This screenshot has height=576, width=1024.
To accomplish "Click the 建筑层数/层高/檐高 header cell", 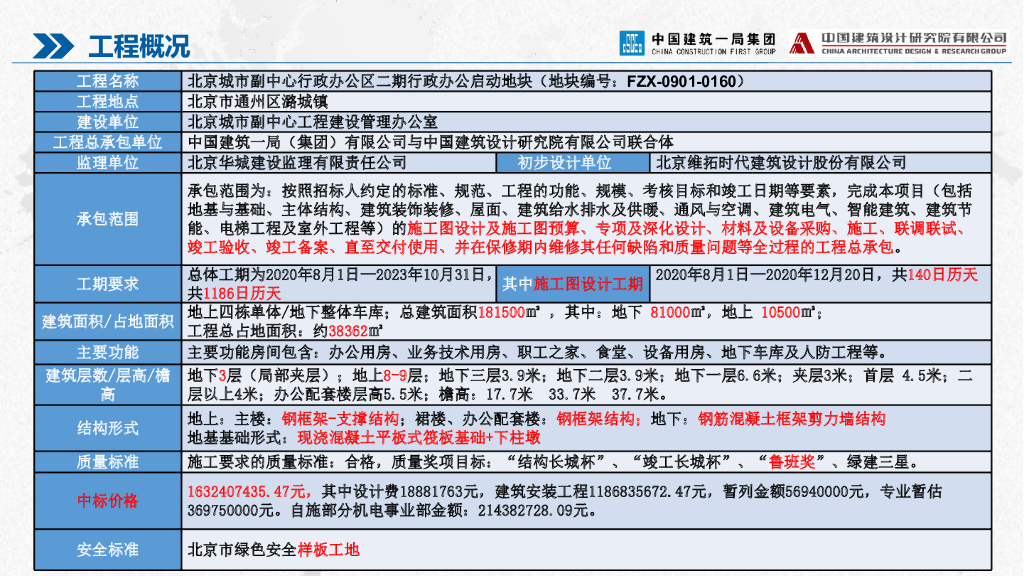I will tap(108, 385).
